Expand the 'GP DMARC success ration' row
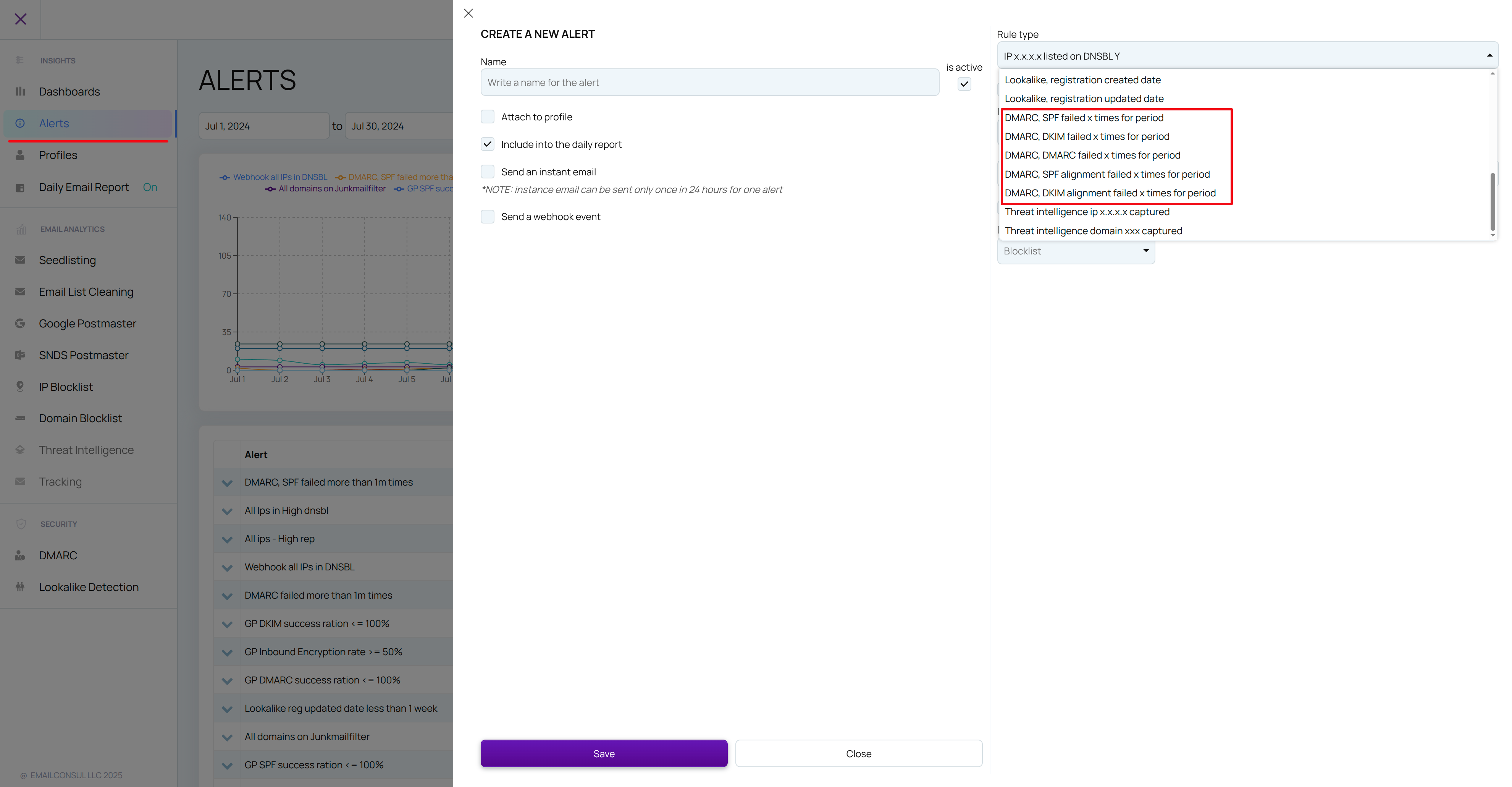This screenshot has width=1512, height=787. click(x=227, y=681)
